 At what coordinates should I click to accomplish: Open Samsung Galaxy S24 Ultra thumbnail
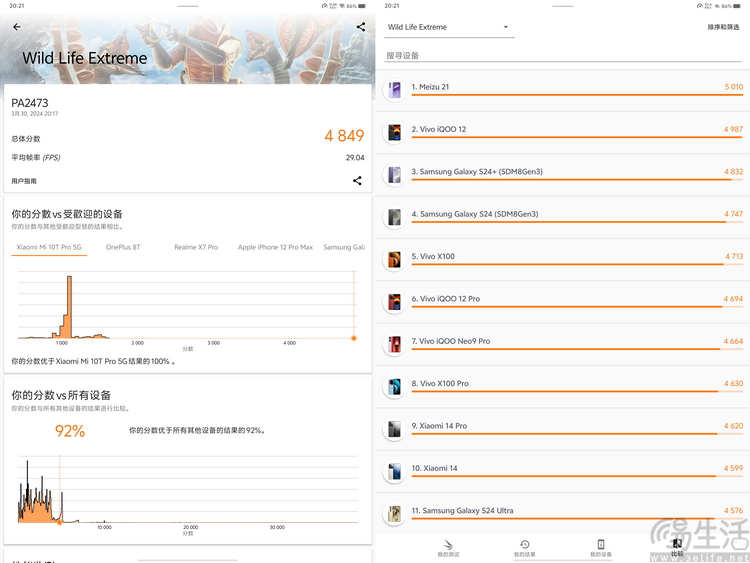point(394,514)
